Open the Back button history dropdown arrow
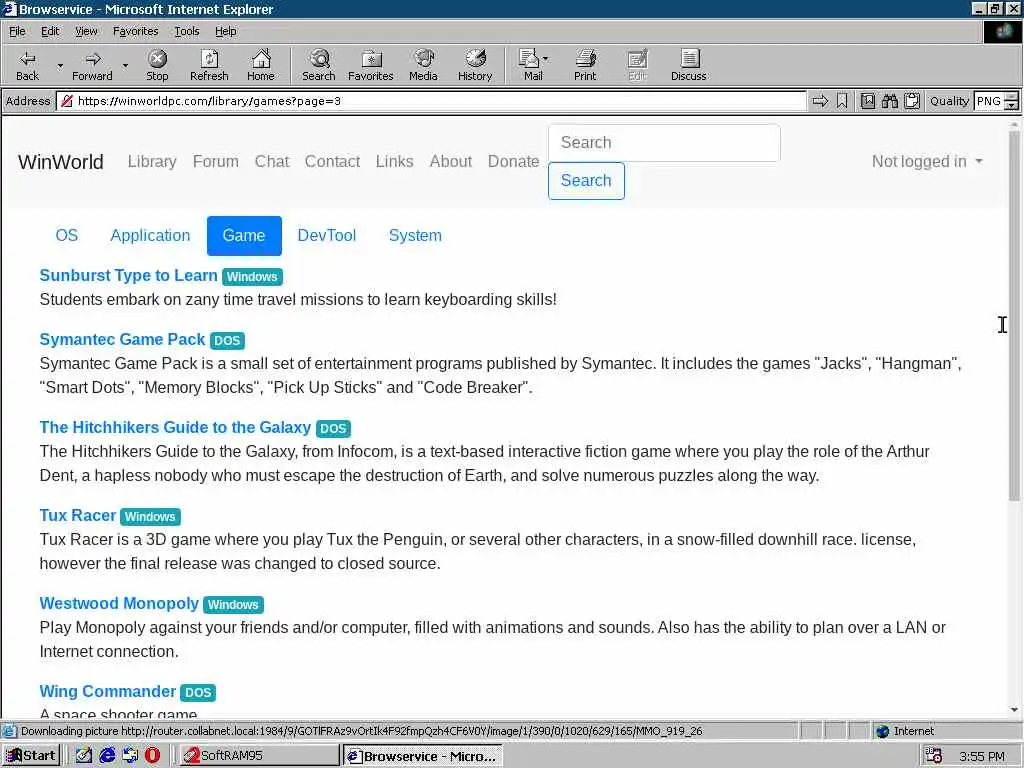 click(60, 66)
